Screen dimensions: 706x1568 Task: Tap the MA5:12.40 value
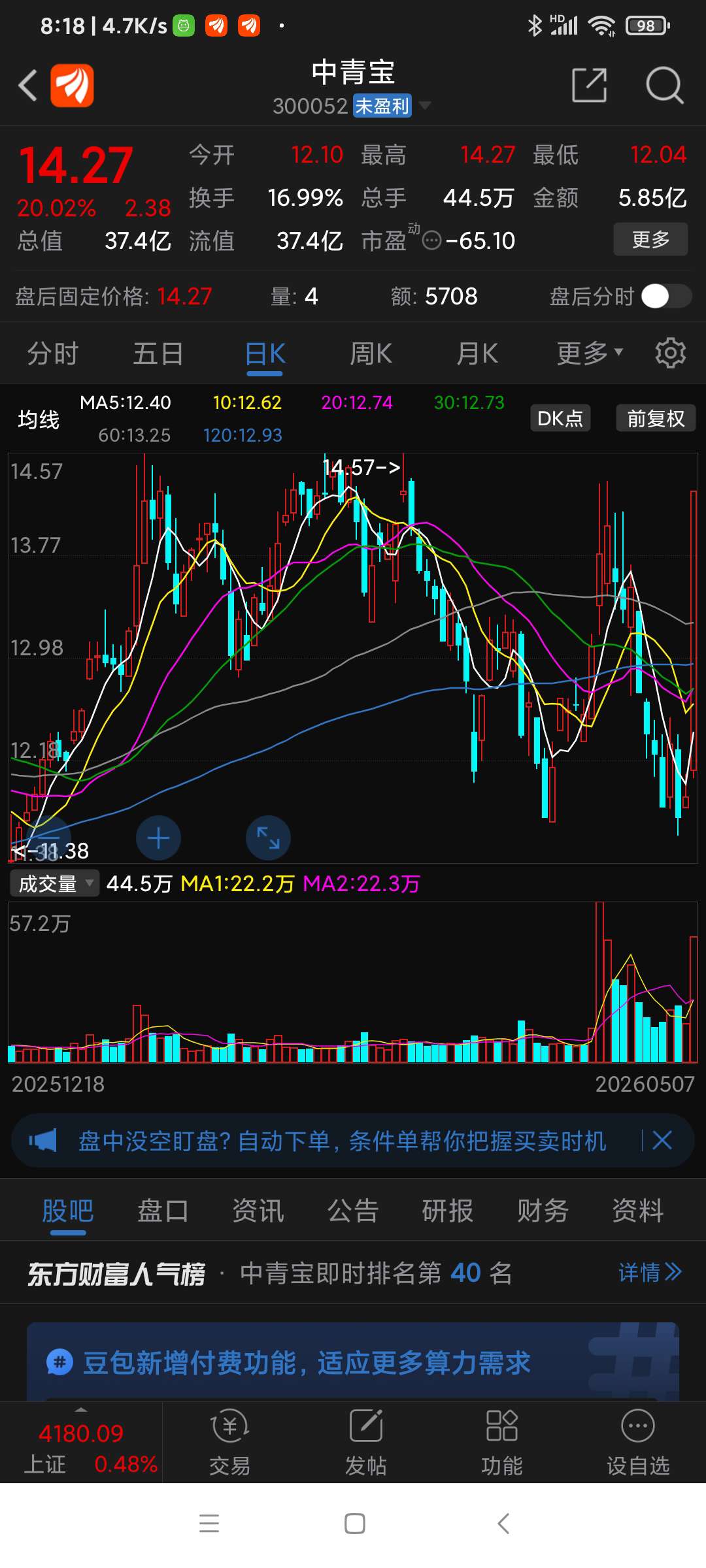click(x=126, y=402)
